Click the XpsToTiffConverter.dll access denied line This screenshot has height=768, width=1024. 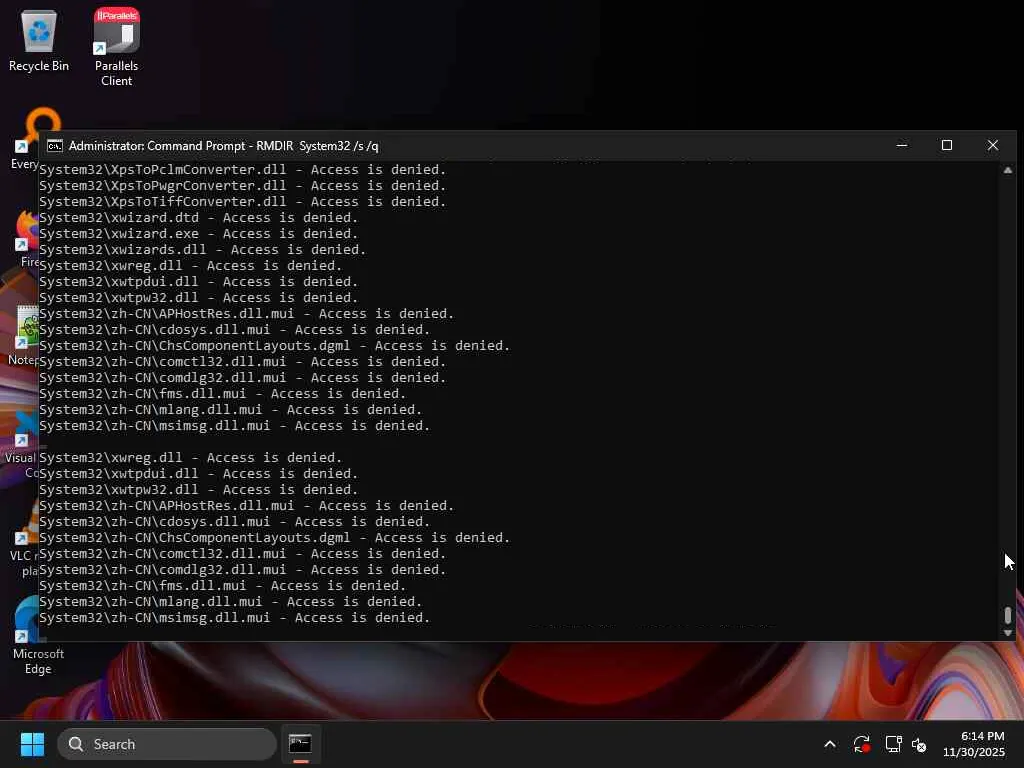(242, 202)
